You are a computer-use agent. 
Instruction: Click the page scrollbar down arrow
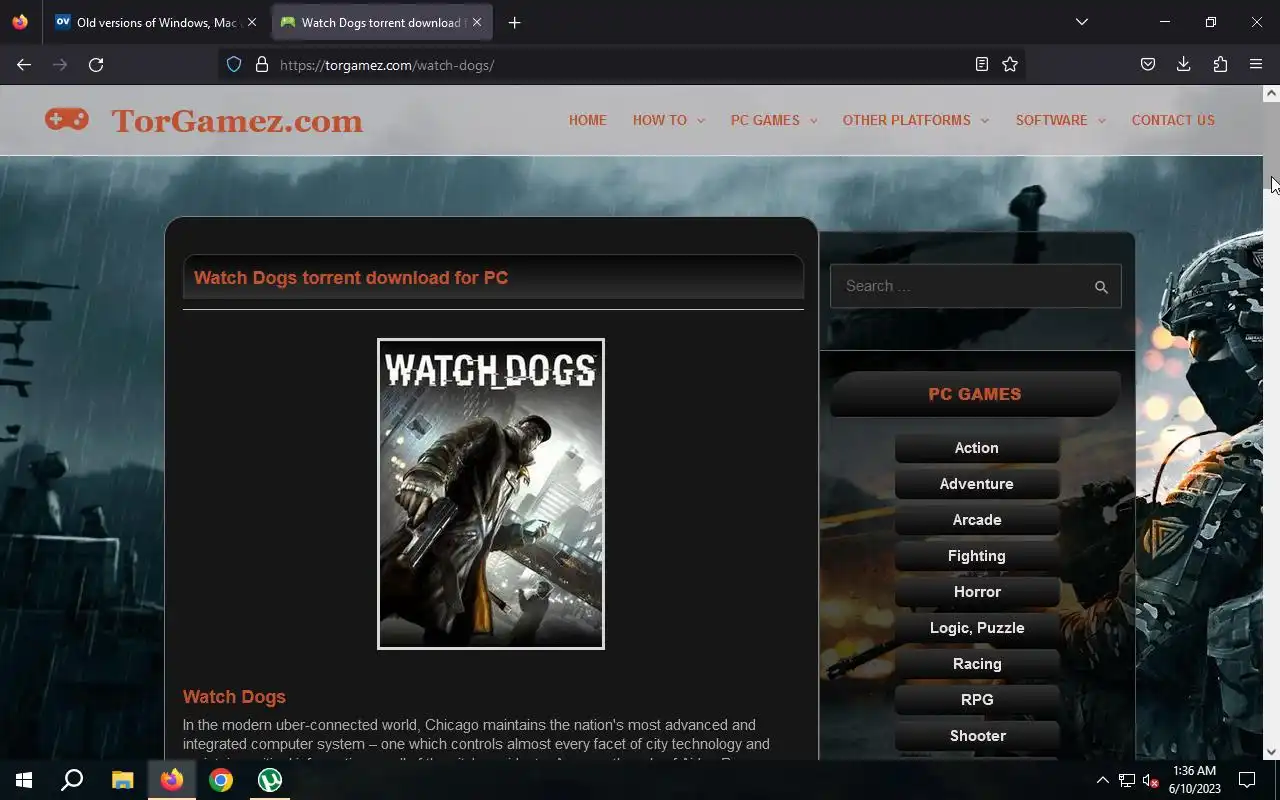tap(1271, 752)
